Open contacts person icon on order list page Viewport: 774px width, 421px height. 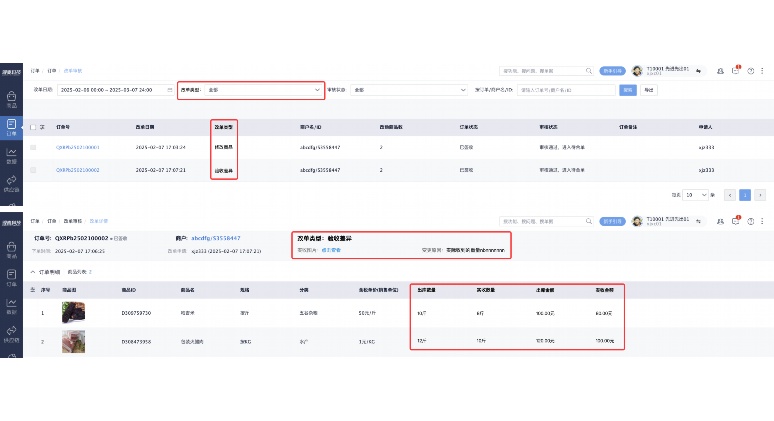(x=720, y=71)
